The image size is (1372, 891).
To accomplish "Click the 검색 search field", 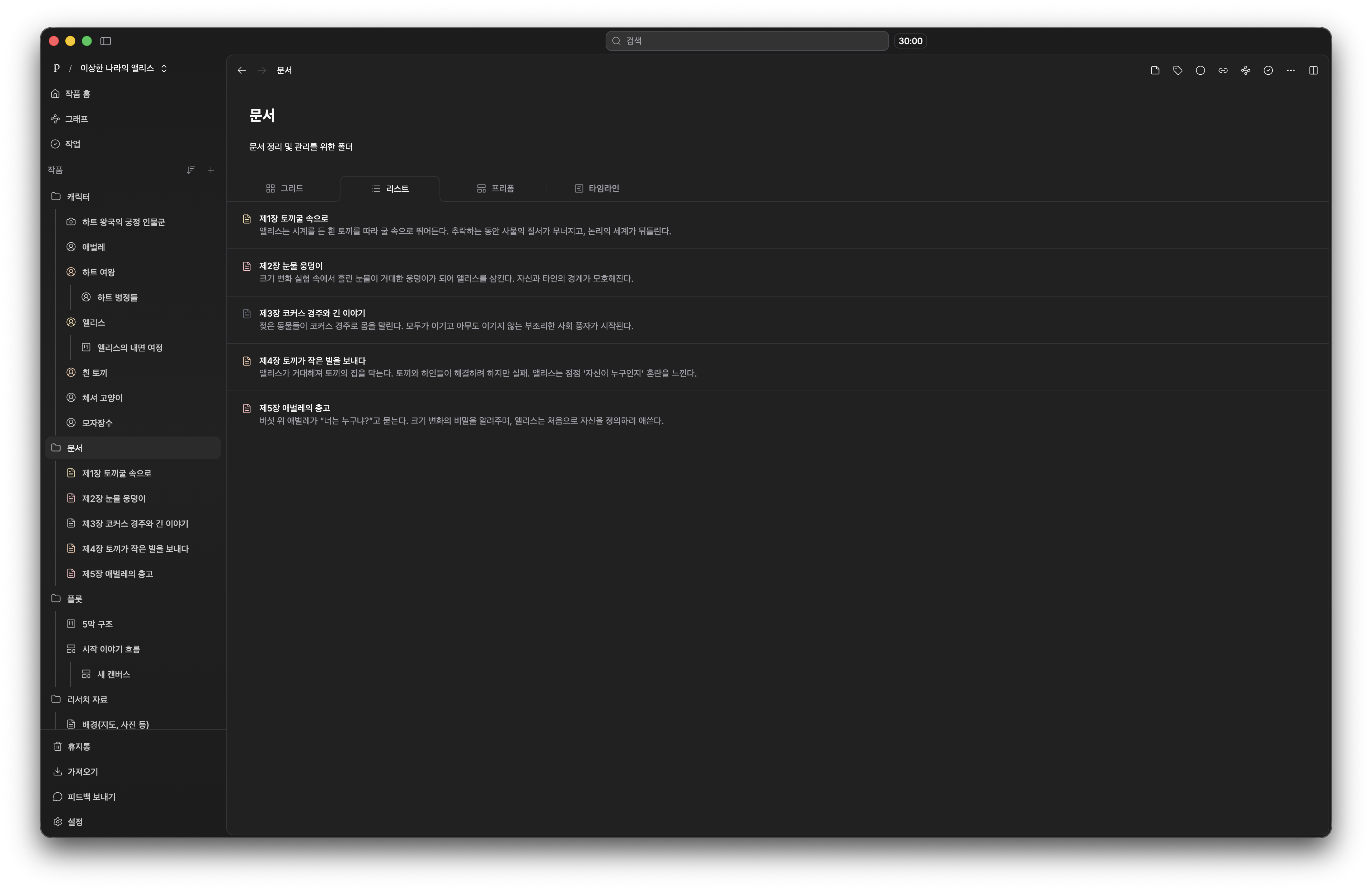I will point(747,41).
